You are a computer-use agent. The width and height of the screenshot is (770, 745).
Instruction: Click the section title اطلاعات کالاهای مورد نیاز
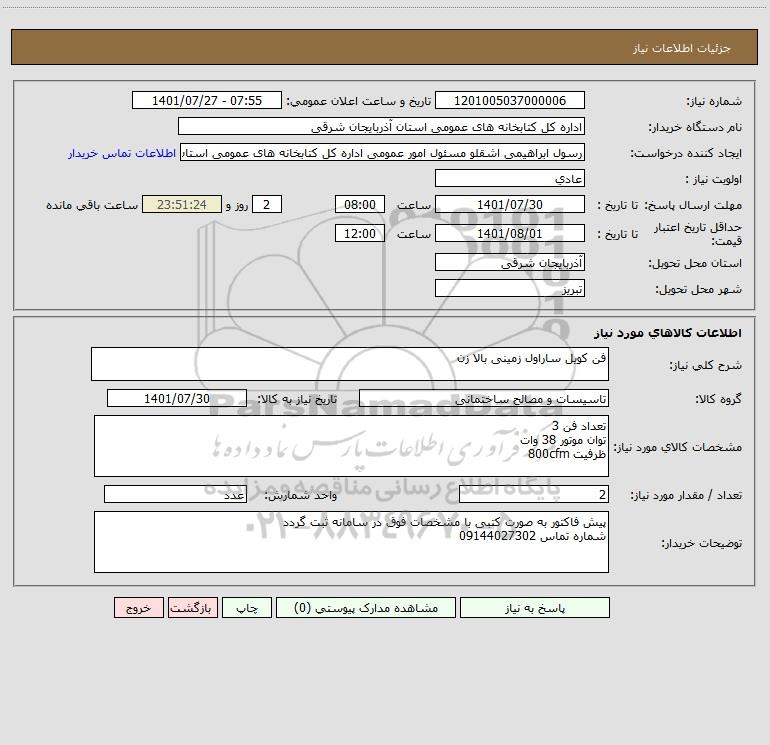(x=668, y=333)
